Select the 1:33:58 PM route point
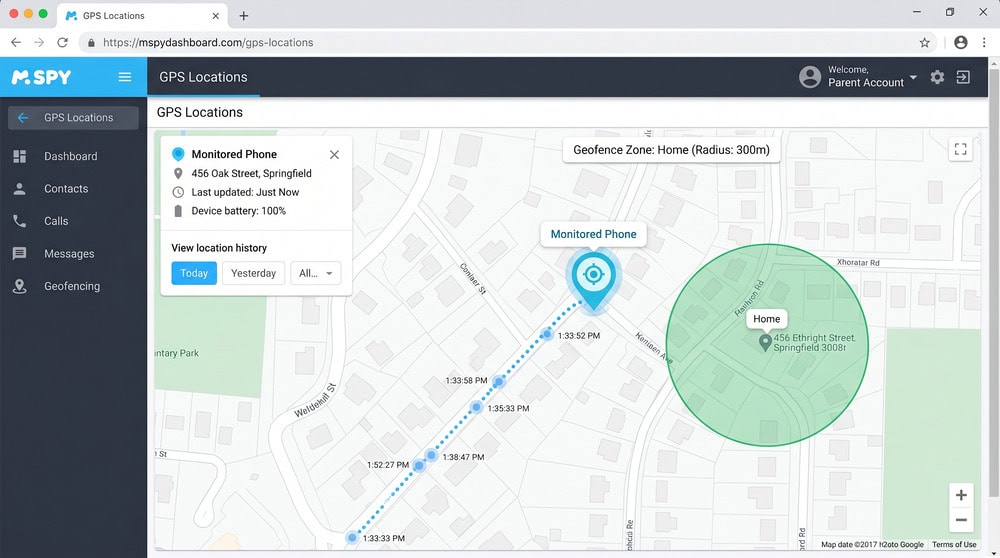The height and width of the screenshot is (558, 1000). click(x=499, y=382)
